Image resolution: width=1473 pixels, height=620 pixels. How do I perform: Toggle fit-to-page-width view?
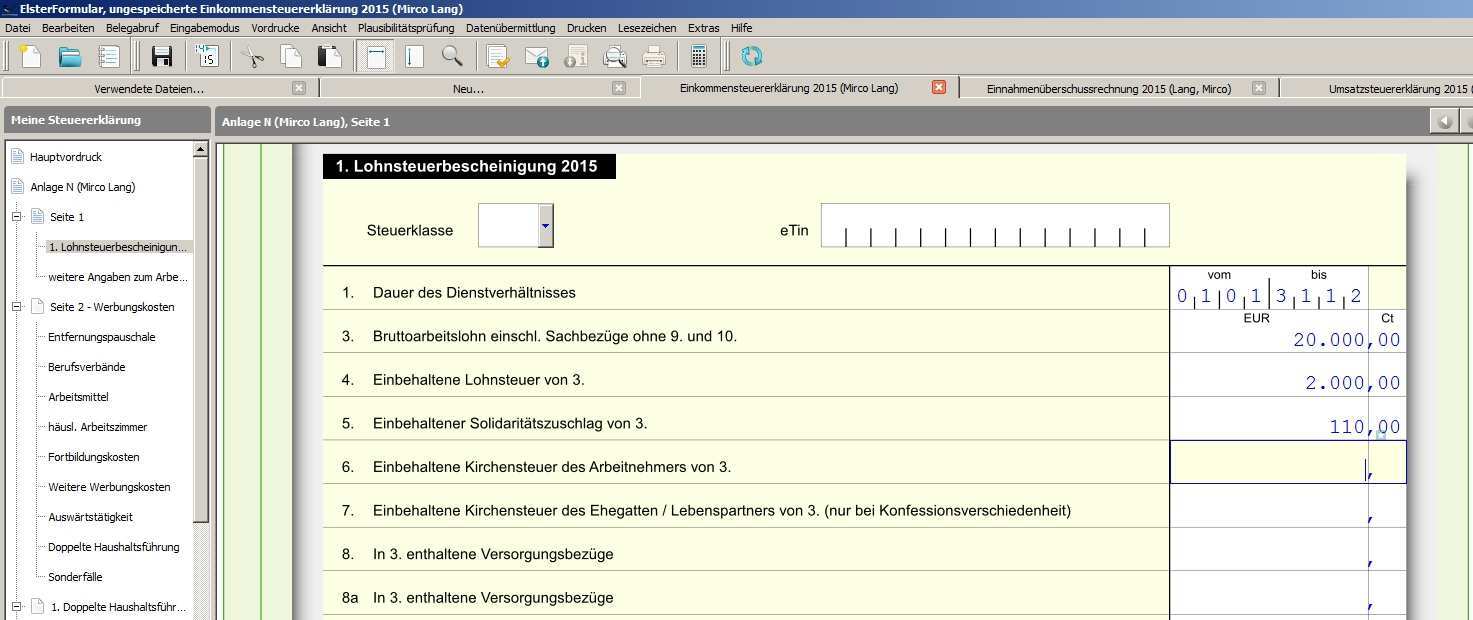376,56
